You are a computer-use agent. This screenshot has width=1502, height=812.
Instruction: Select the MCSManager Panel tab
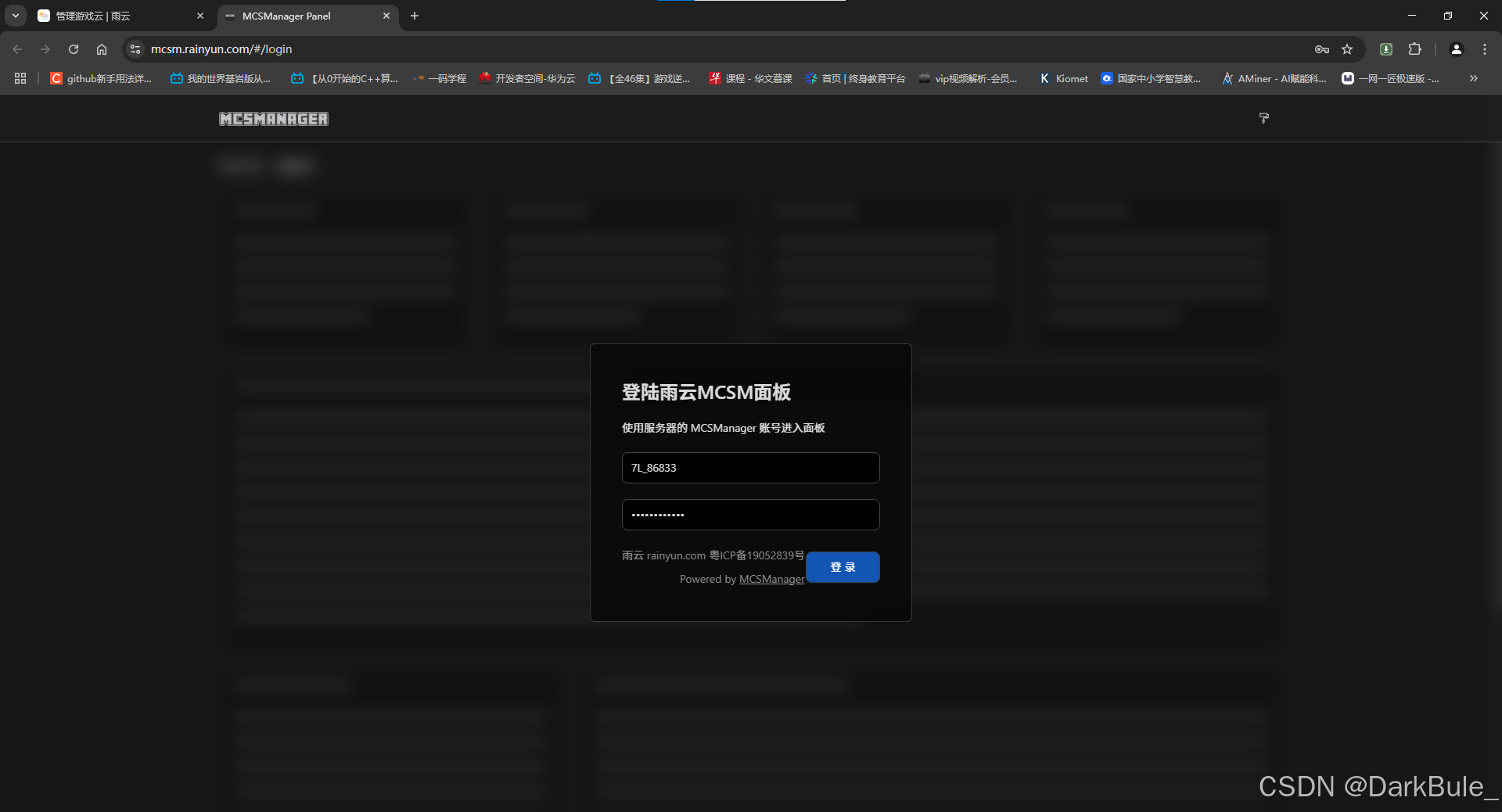pos(307,16)
